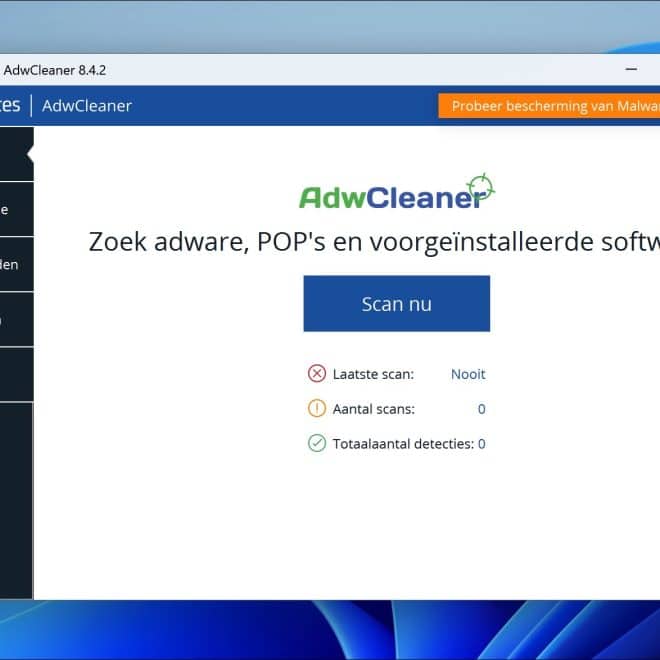Click the AdwCleaner text in the blue header
This screenshot has width=660, height=660.
click(87, 106)
